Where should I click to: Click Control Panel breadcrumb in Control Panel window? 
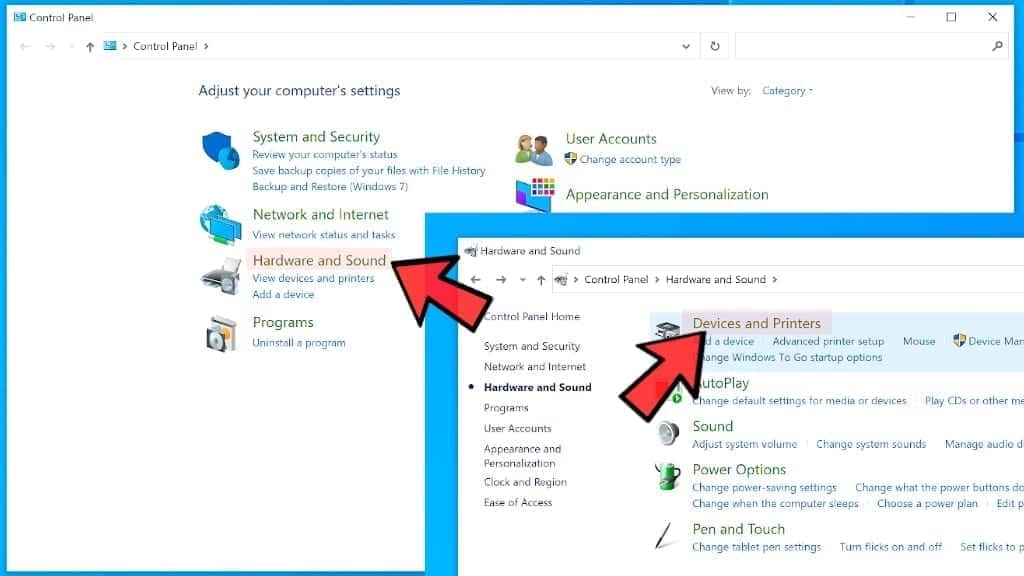(165, 46)
